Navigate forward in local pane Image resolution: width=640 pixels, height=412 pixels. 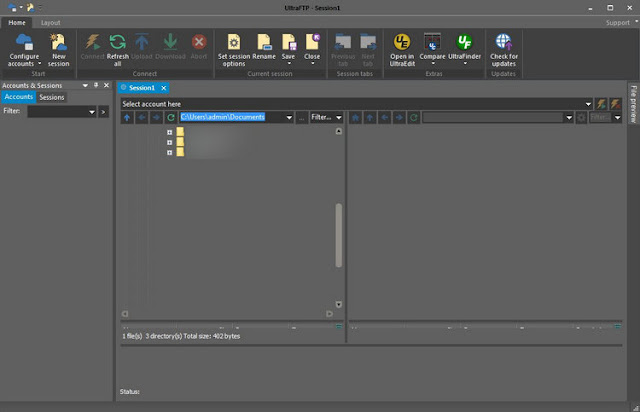coord(156,118)
